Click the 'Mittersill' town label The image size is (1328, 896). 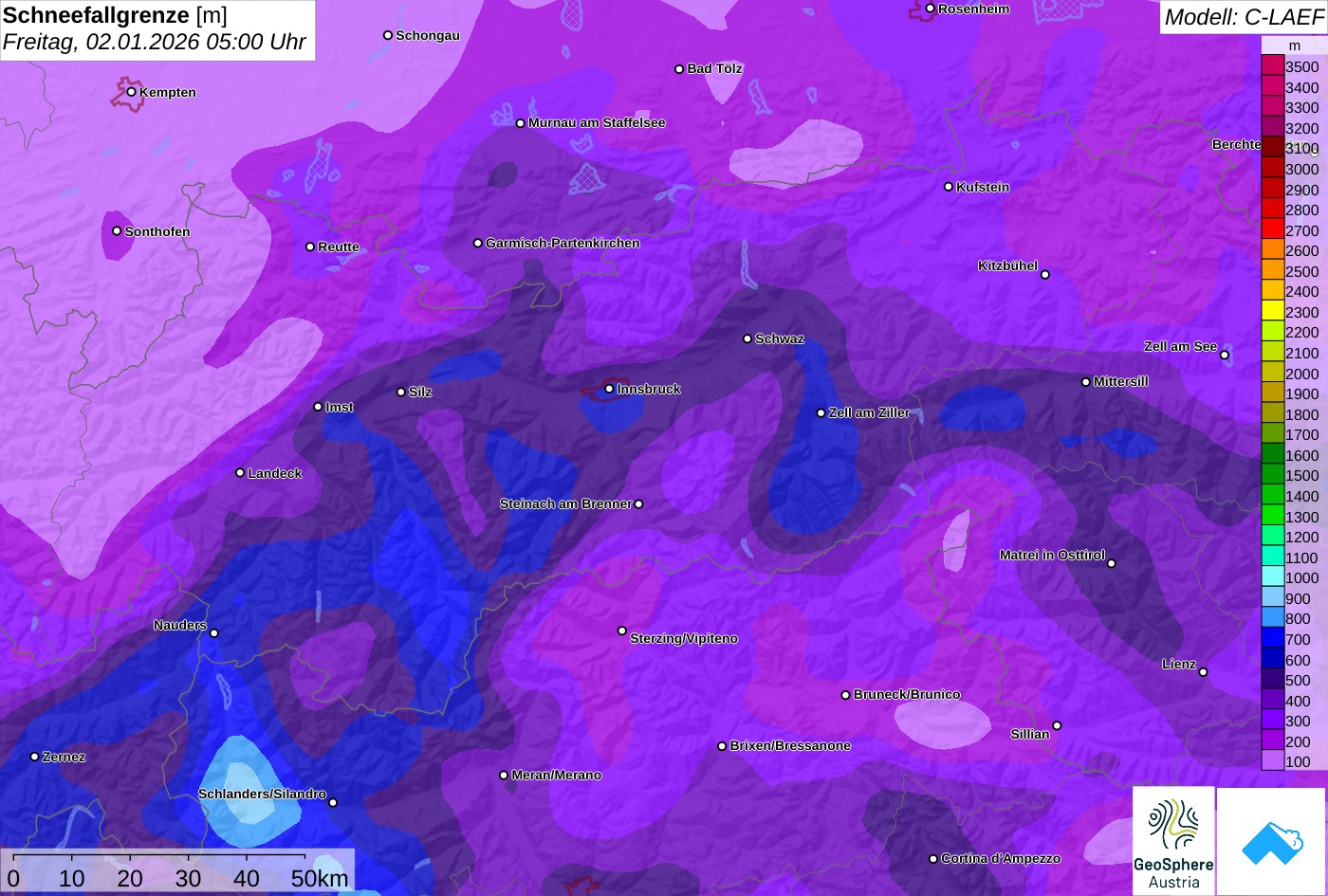pyautogui.click(x=1121, y=381)
